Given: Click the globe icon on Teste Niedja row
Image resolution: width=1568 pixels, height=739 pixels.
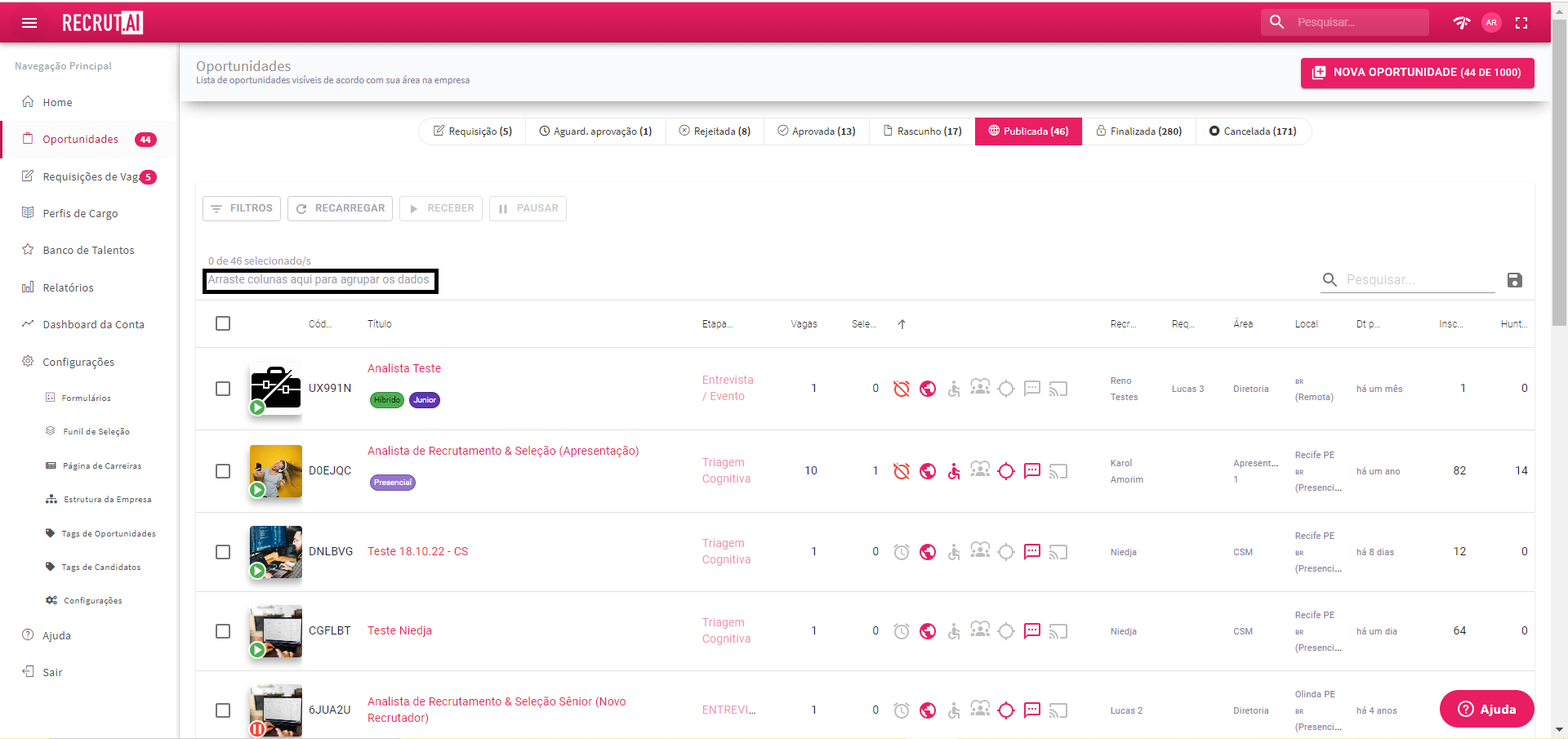Looking at the screenshot, I should [x=927, y=631].
